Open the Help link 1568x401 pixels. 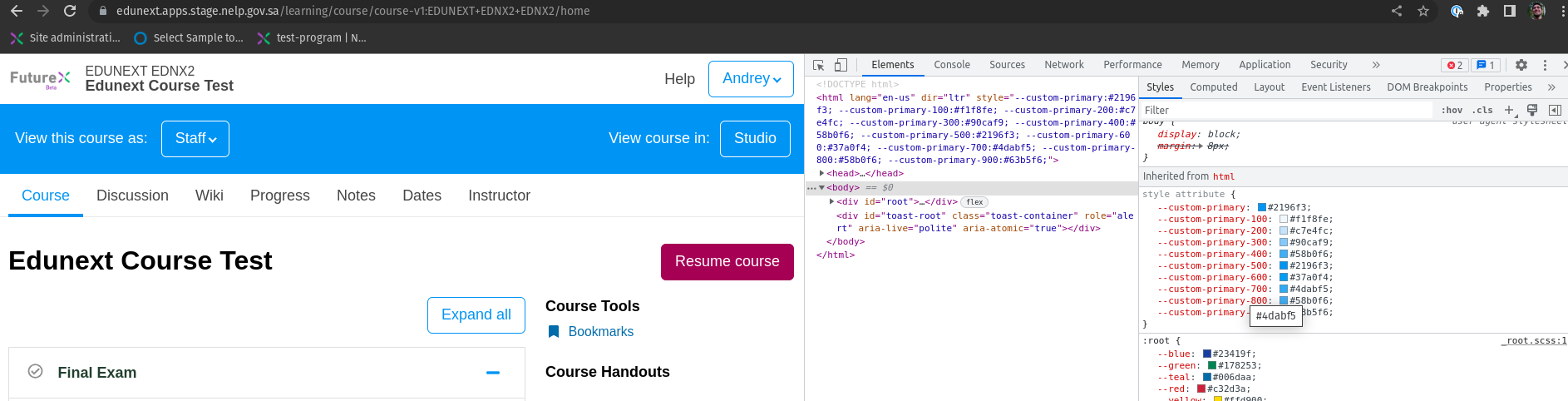(679, 79)
